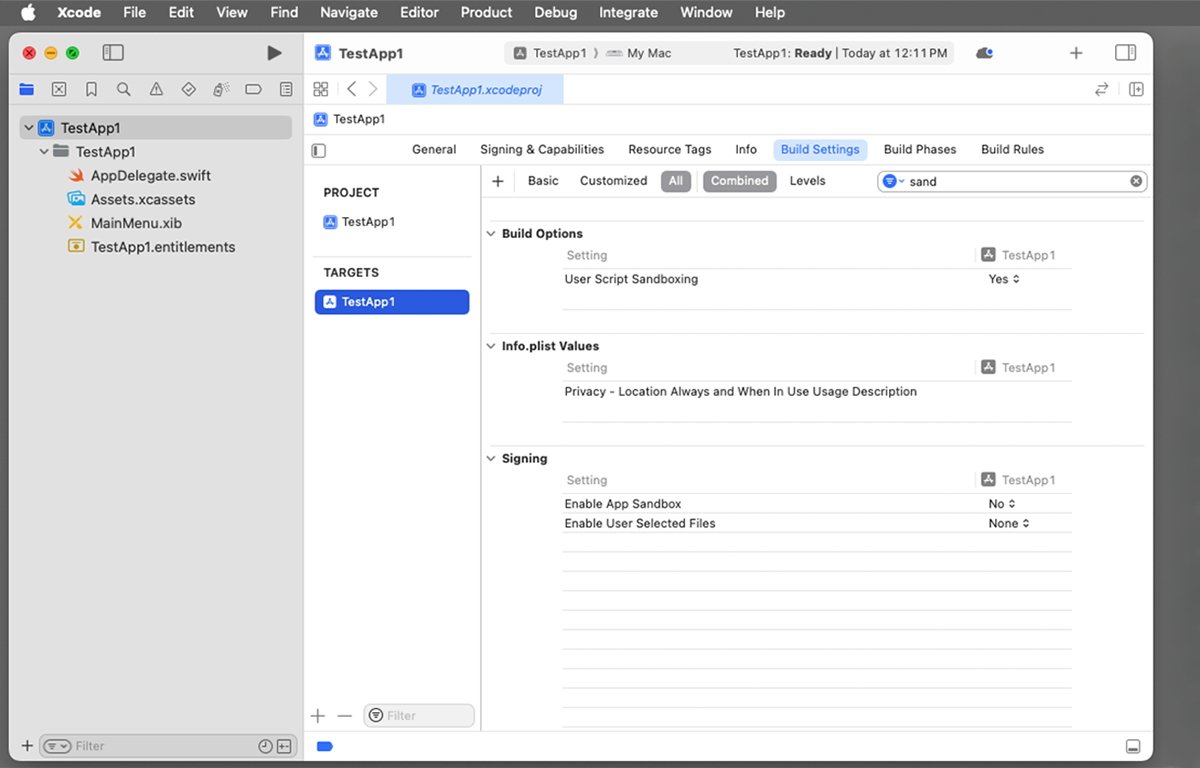Screen dimensions: 1200x768
Task: Open the Test navigator diamond icon
Action: coord(188,89)
